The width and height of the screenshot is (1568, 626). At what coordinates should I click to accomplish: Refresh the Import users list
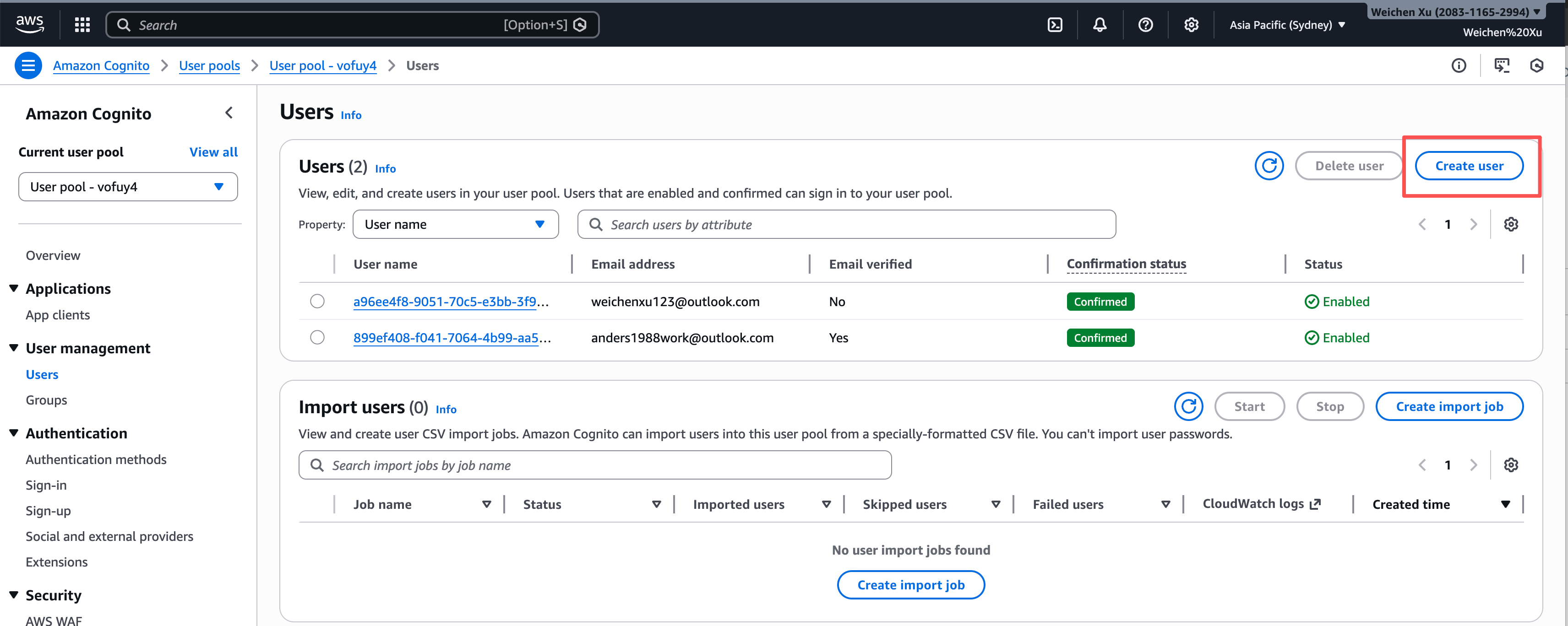tap(1188, 406)
